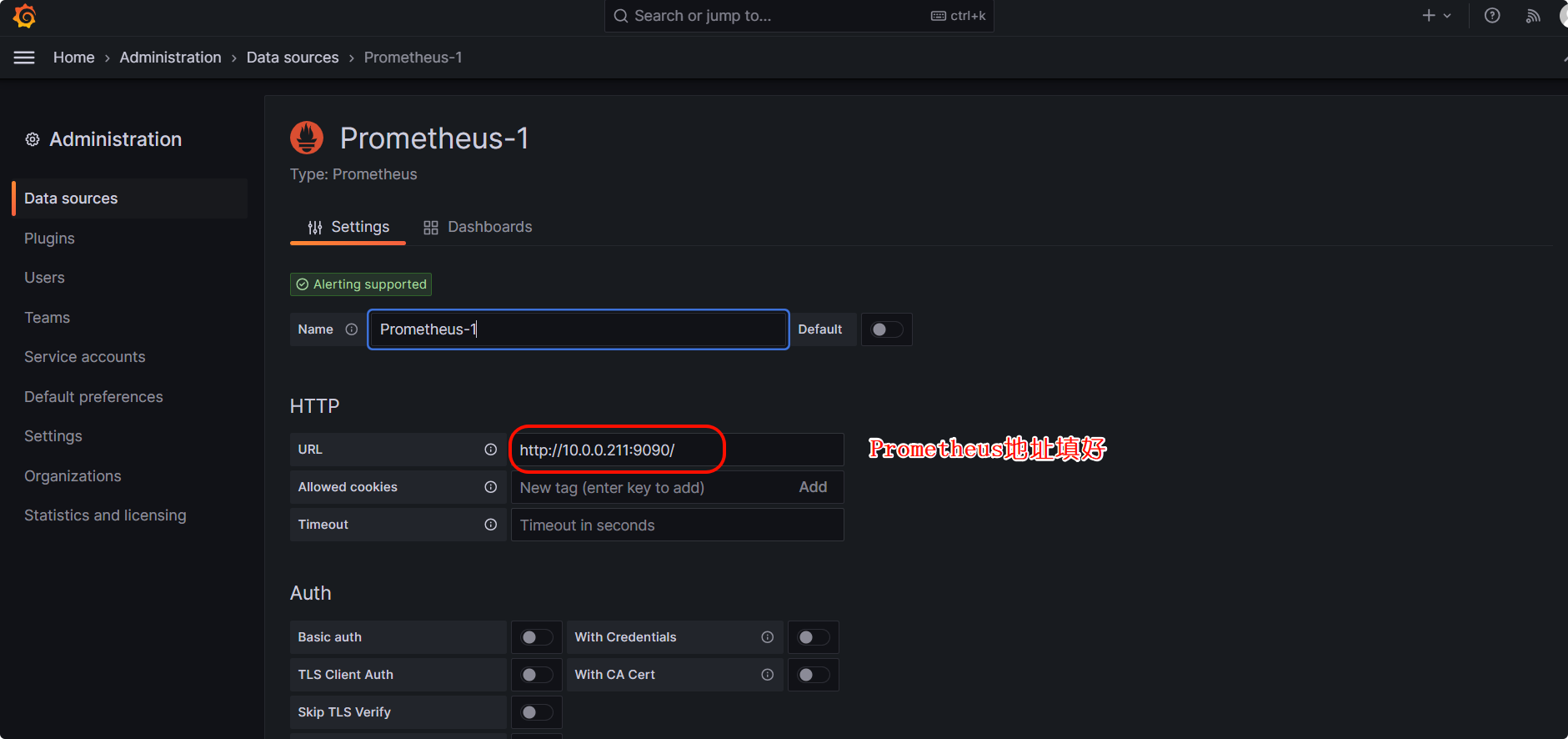
Task: Toggle the Default data source switch
Action: point(886,329)
